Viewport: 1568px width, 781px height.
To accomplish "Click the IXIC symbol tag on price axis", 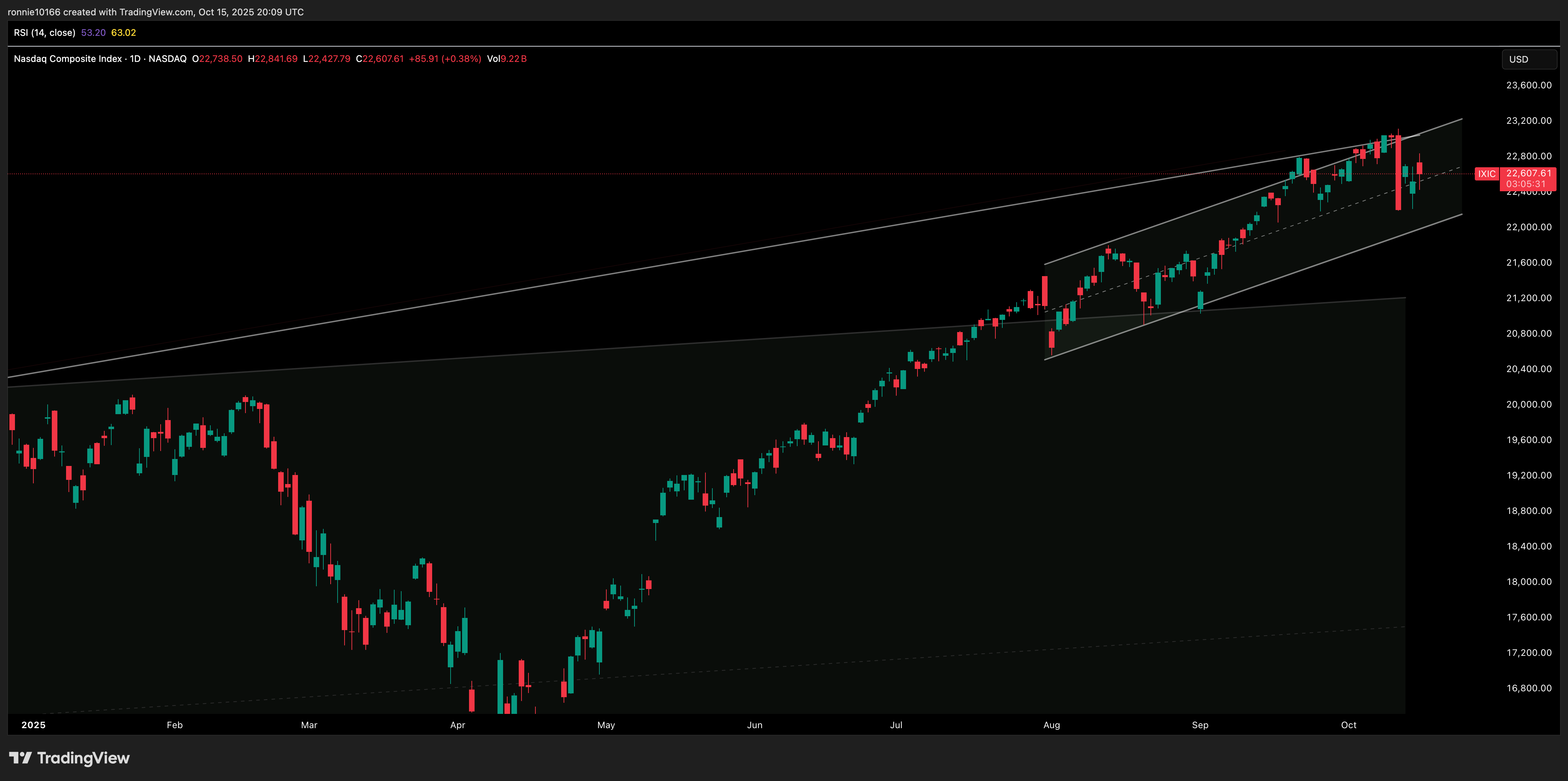I will tap(1486, 174).
